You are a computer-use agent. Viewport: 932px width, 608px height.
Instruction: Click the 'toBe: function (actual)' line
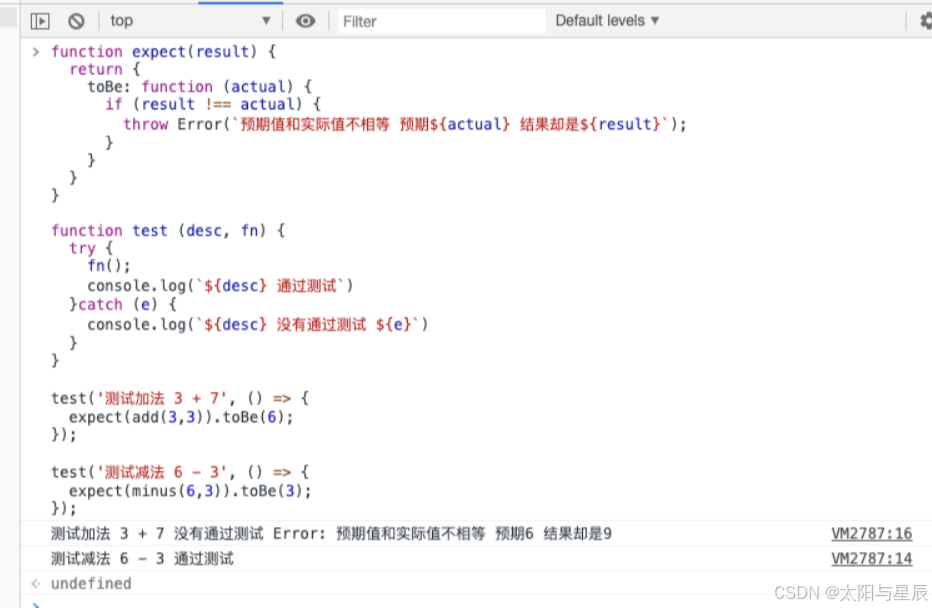(x=200, y=87)
